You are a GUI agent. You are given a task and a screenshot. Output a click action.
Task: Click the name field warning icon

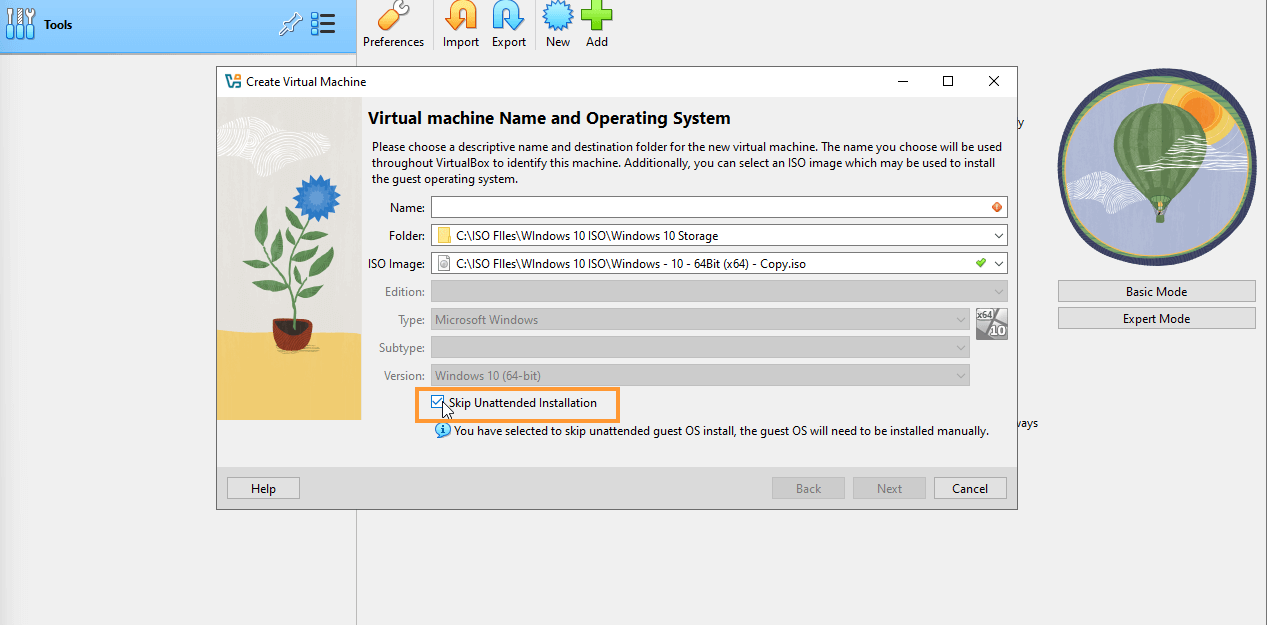(x=996, y=207)
